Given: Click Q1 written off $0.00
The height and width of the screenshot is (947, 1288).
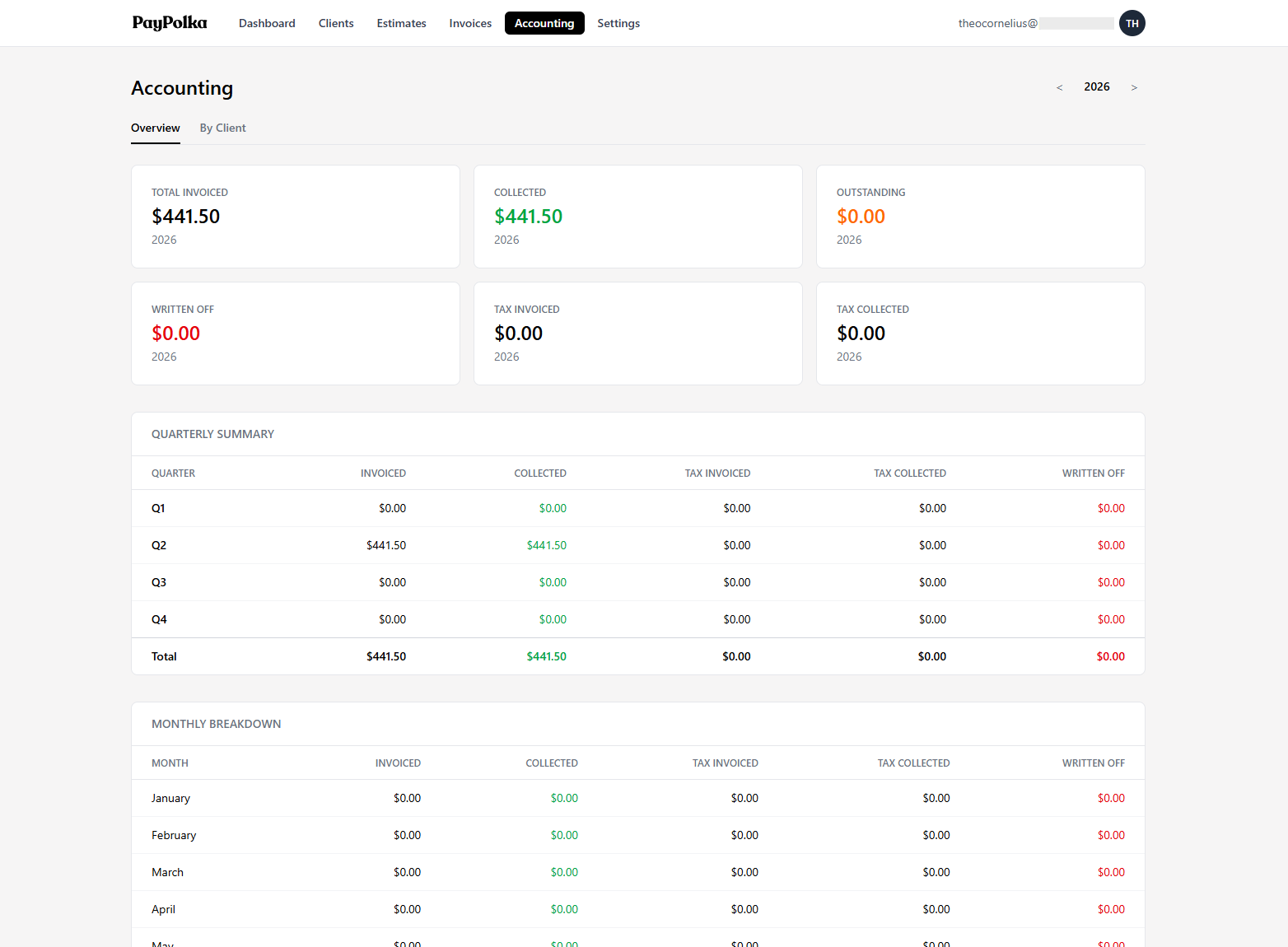Looking at the screenshot, I should (x=1111, y=508).
